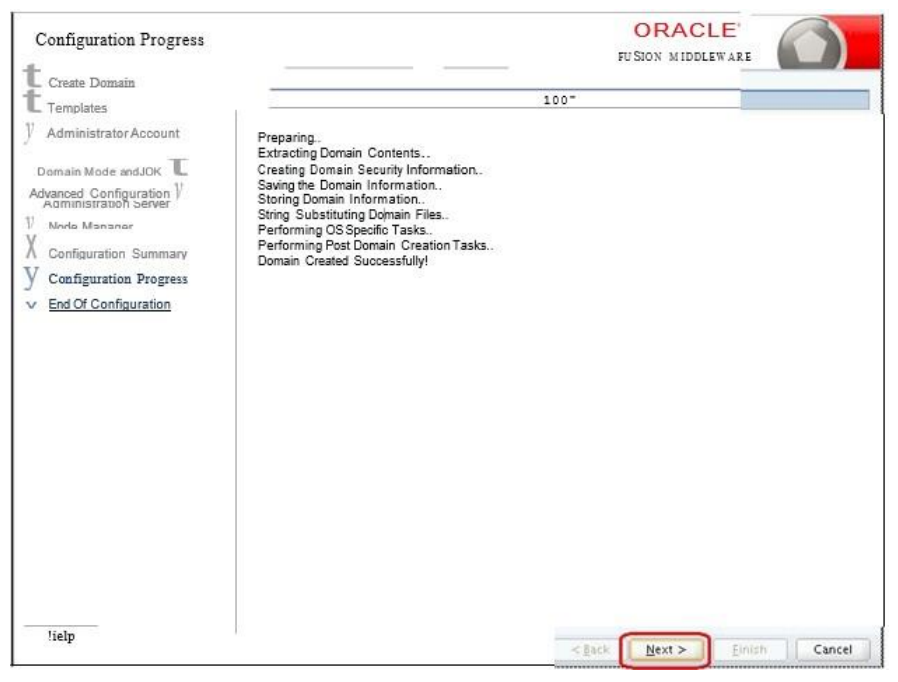
Task: Click the 'Preparing..' log line
Action: 289,138
